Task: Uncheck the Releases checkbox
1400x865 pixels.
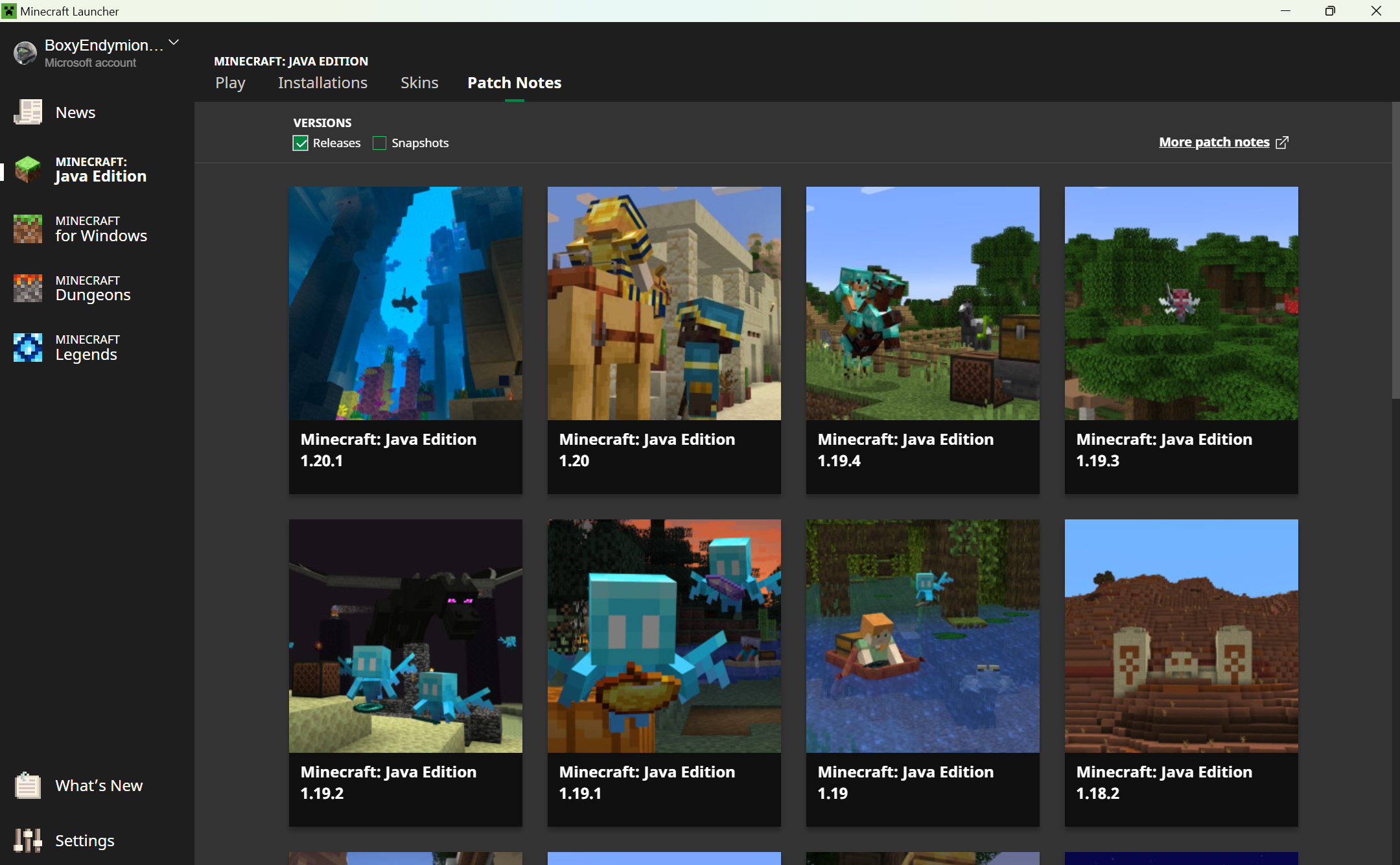Action: point(300,143)
